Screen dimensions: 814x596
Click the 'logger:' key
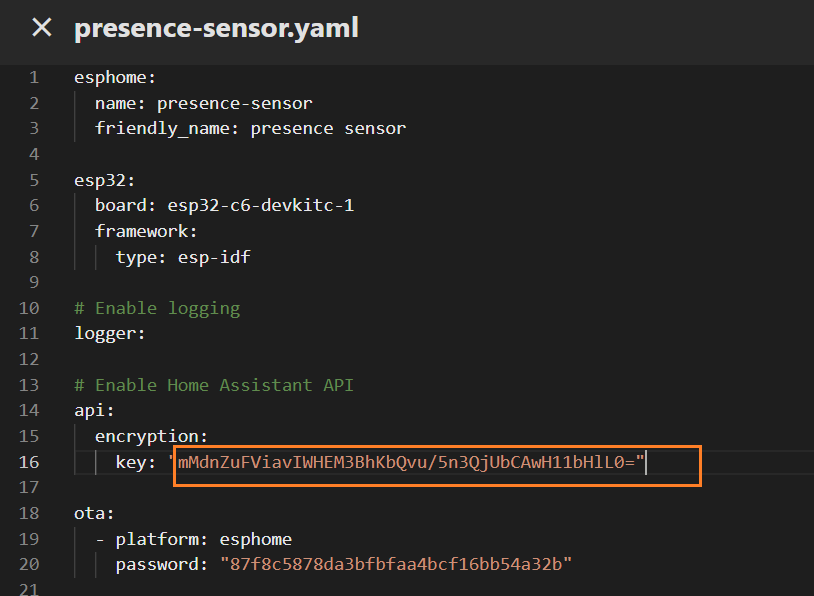(x=110, y=334)
